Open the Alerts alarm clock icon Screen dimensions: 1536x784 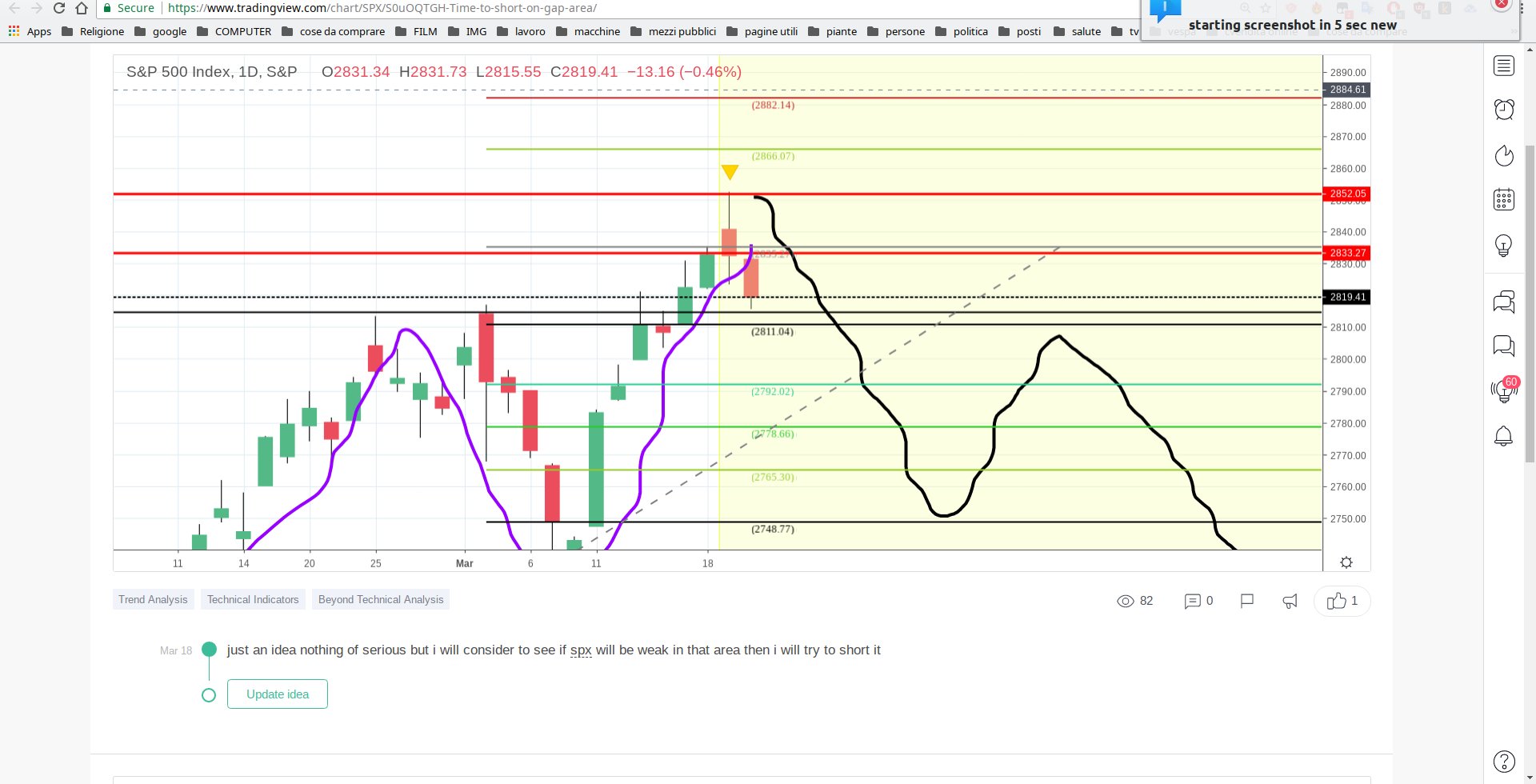pos(1504,110)
